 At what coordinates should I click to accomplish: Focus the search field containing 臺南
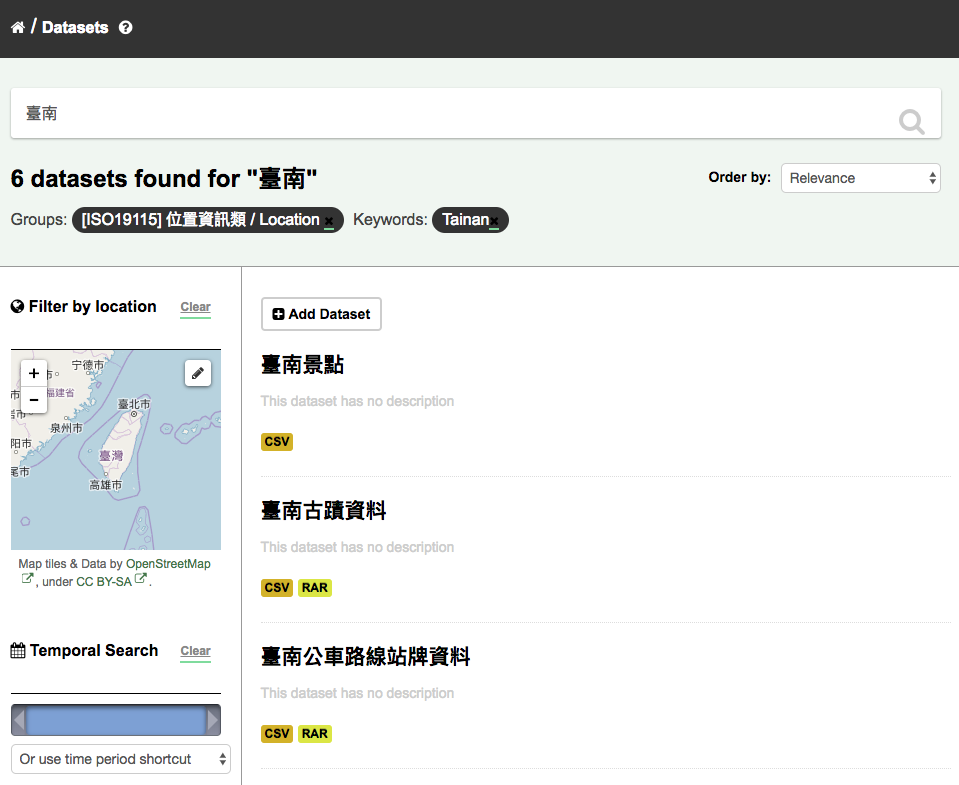click(476, 113)
